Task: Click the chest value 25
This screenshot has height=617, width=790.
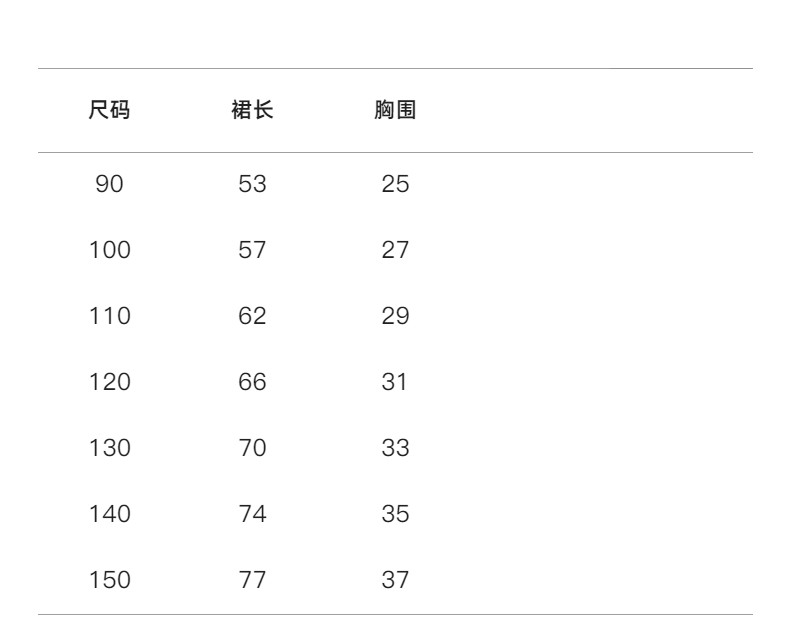Action: (395, 184)
